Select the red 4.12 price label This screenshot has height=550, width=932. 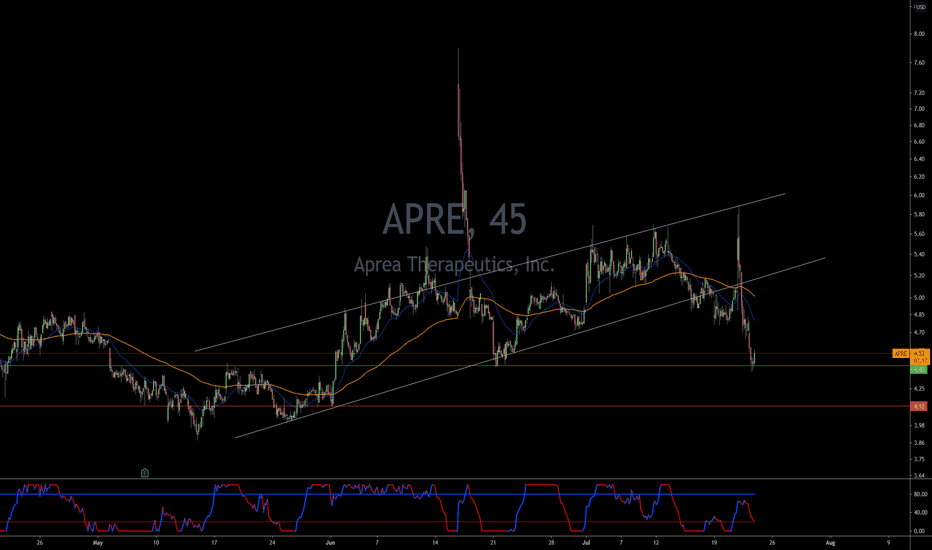click(x=919, y=406)
